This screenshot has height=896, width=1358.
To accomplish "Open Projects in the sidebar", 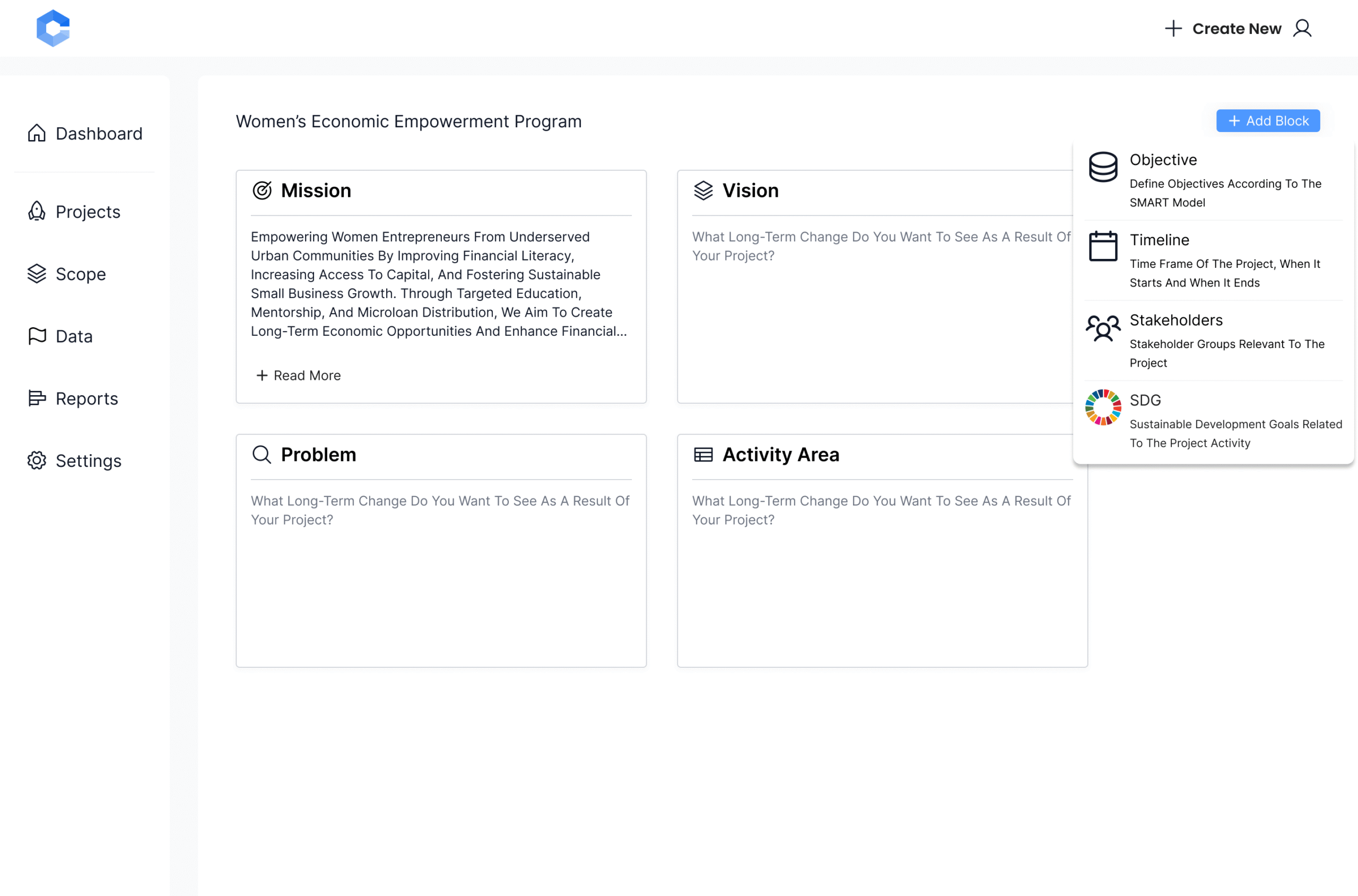I will pos(74,212).
